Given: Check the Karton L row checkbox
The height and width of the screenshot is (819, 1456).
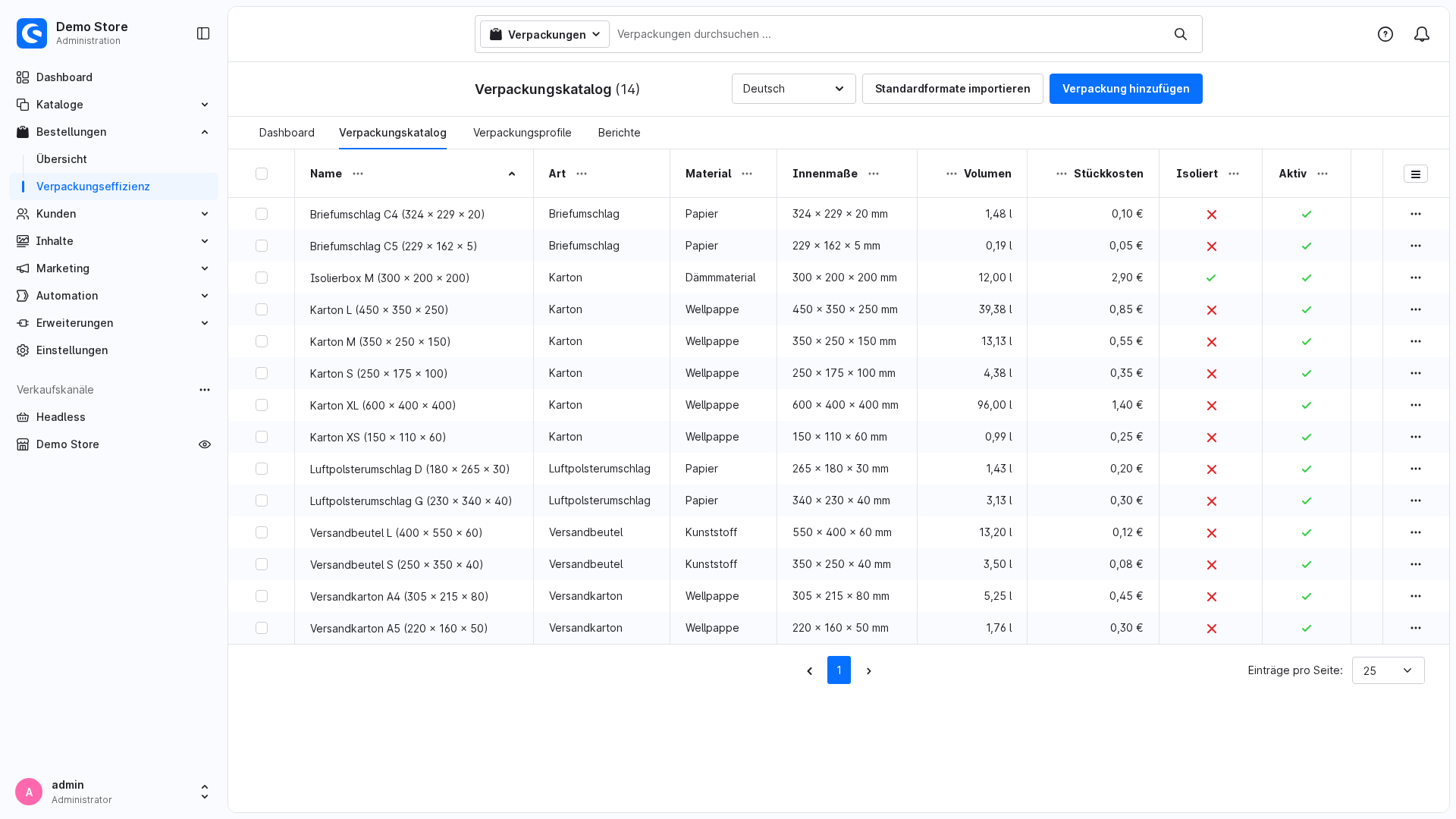Looking at the screenshot, I should (262, 309).
